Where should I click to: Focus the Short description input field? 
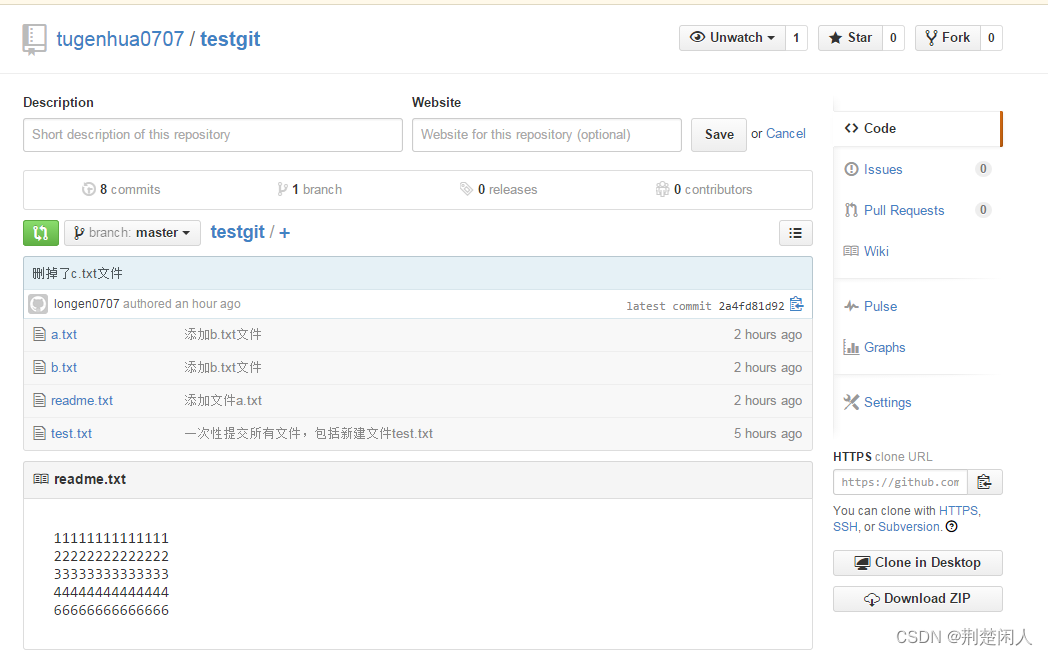(x=213, y=135)
